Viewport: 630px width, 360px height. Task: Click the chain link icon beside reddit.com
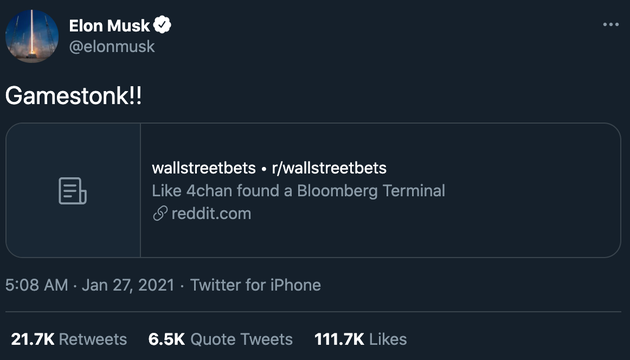[160, 214]
